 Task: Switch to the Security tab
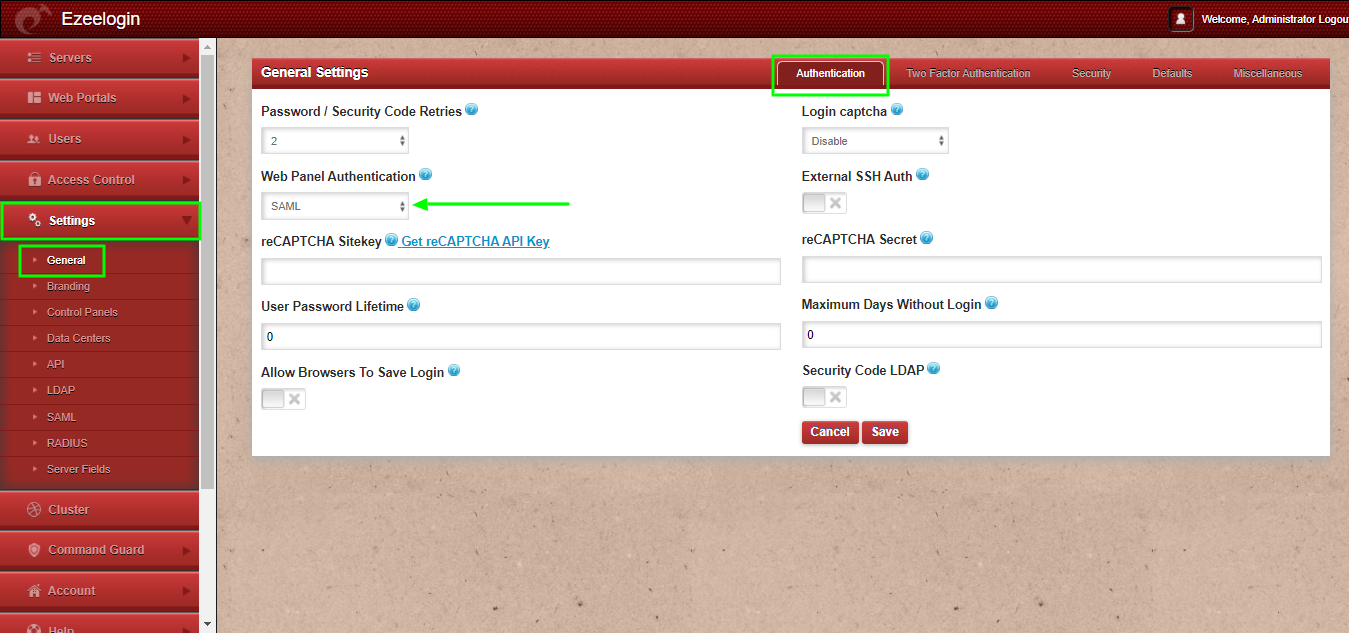(1091, 74)
